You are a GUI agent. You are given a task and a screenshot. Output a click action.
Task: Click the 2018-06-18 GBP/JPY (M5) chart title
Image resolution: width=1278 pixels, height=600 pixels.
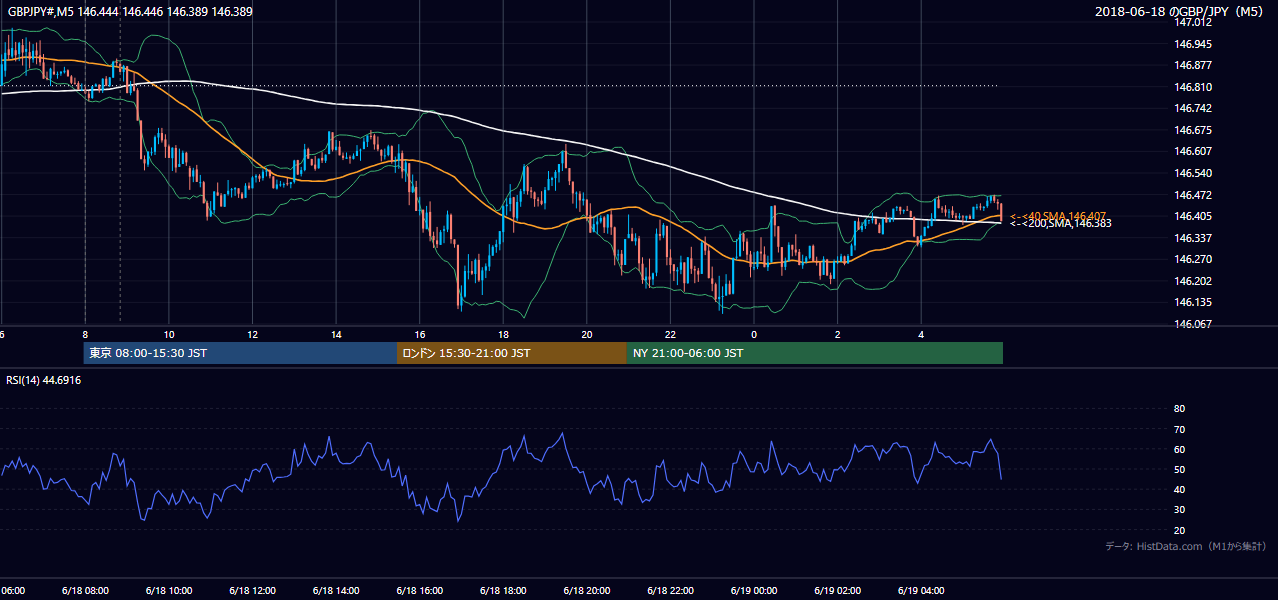1181,11
